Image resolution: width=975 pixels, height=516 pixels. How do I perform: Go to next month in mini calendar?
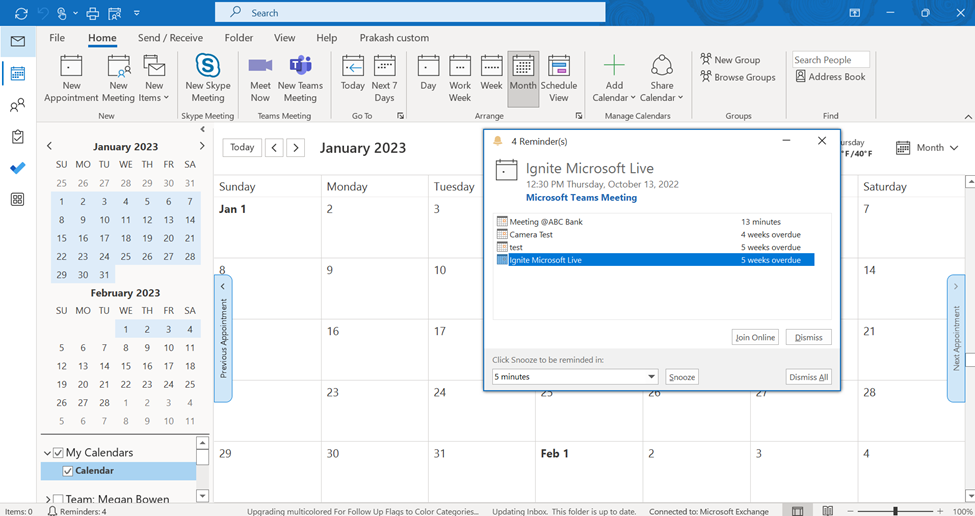(201, 146)
